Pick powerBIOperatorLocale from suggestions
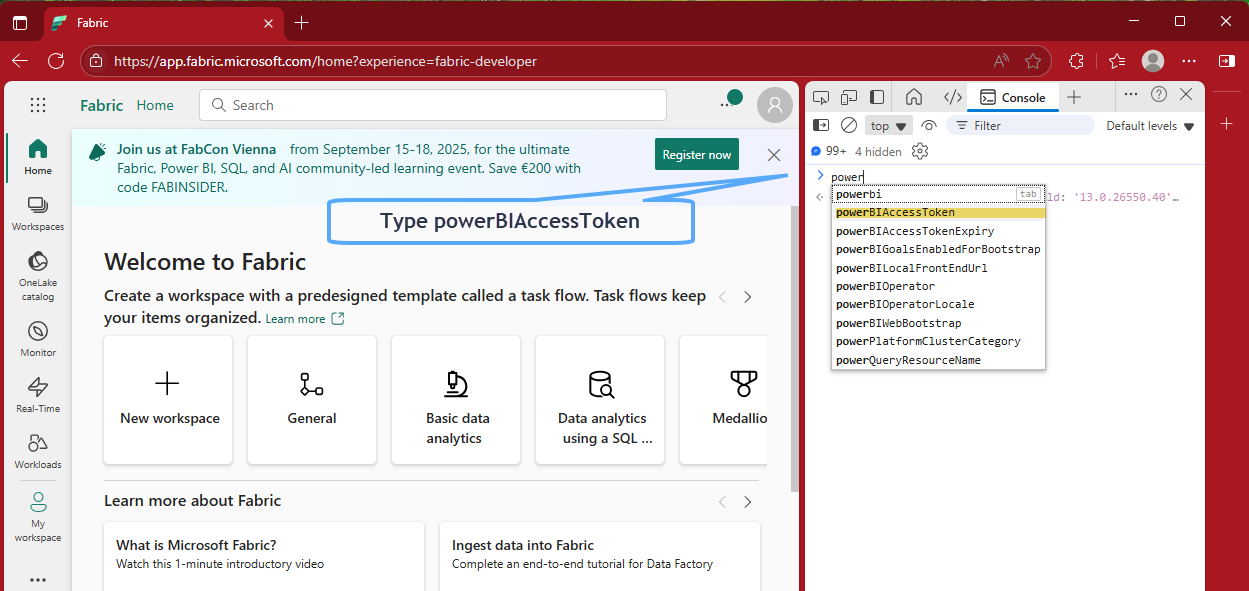The width and height of the screenshot is (1249, 591). tap(939, 304)
